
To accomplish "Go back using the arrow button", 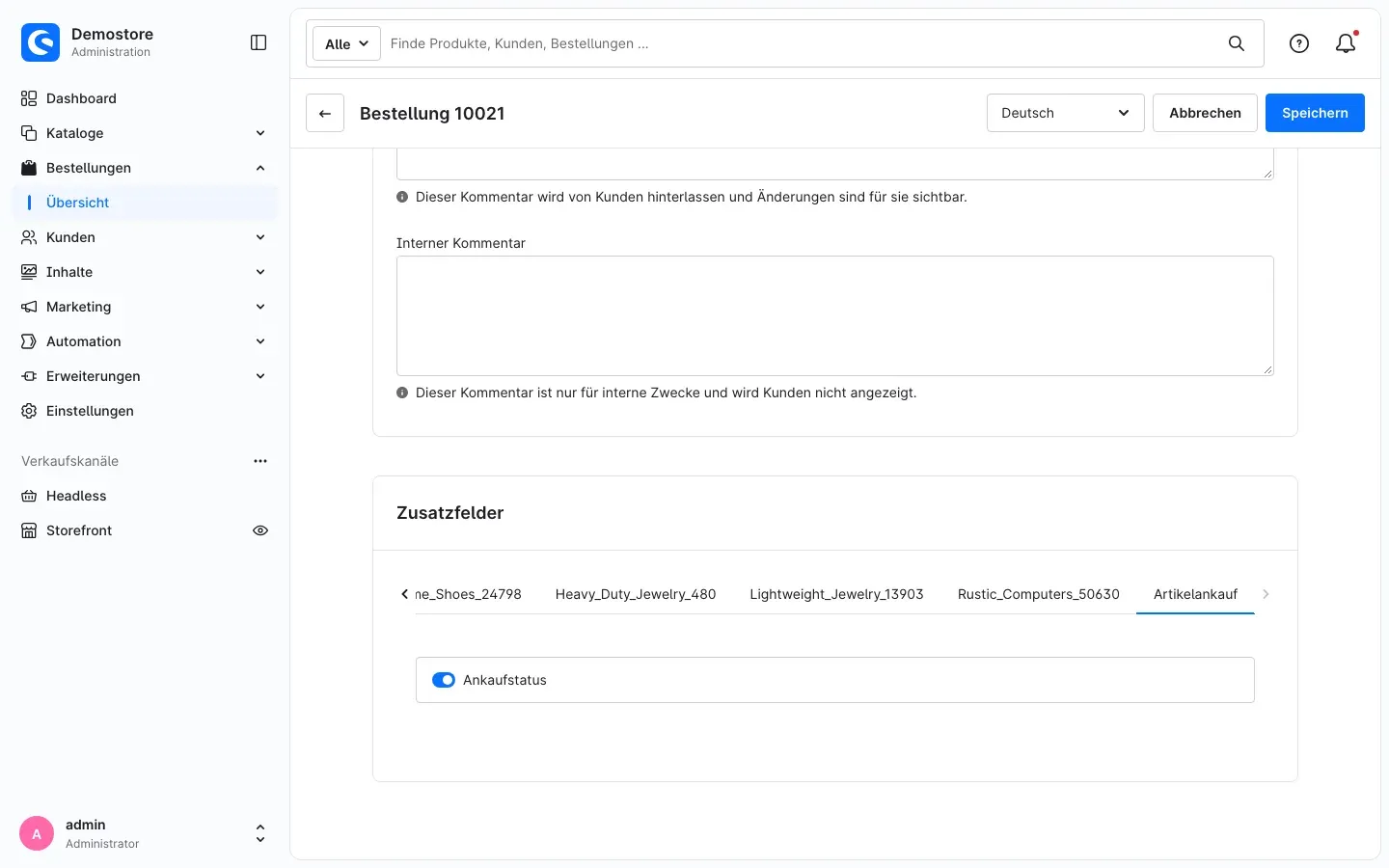I will (325, 113).
